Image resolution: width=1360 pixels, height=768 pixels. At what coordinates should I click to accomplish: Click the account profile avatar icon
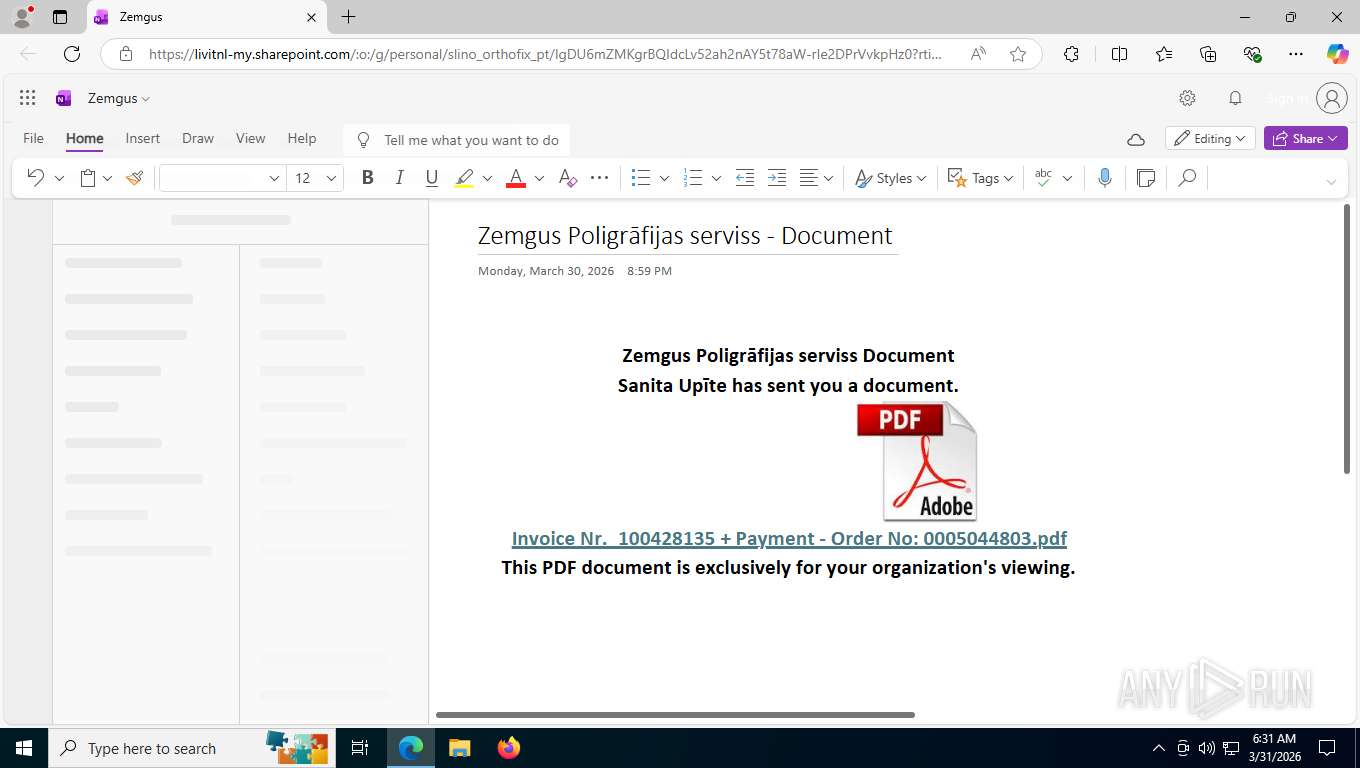click(1332, 98)
